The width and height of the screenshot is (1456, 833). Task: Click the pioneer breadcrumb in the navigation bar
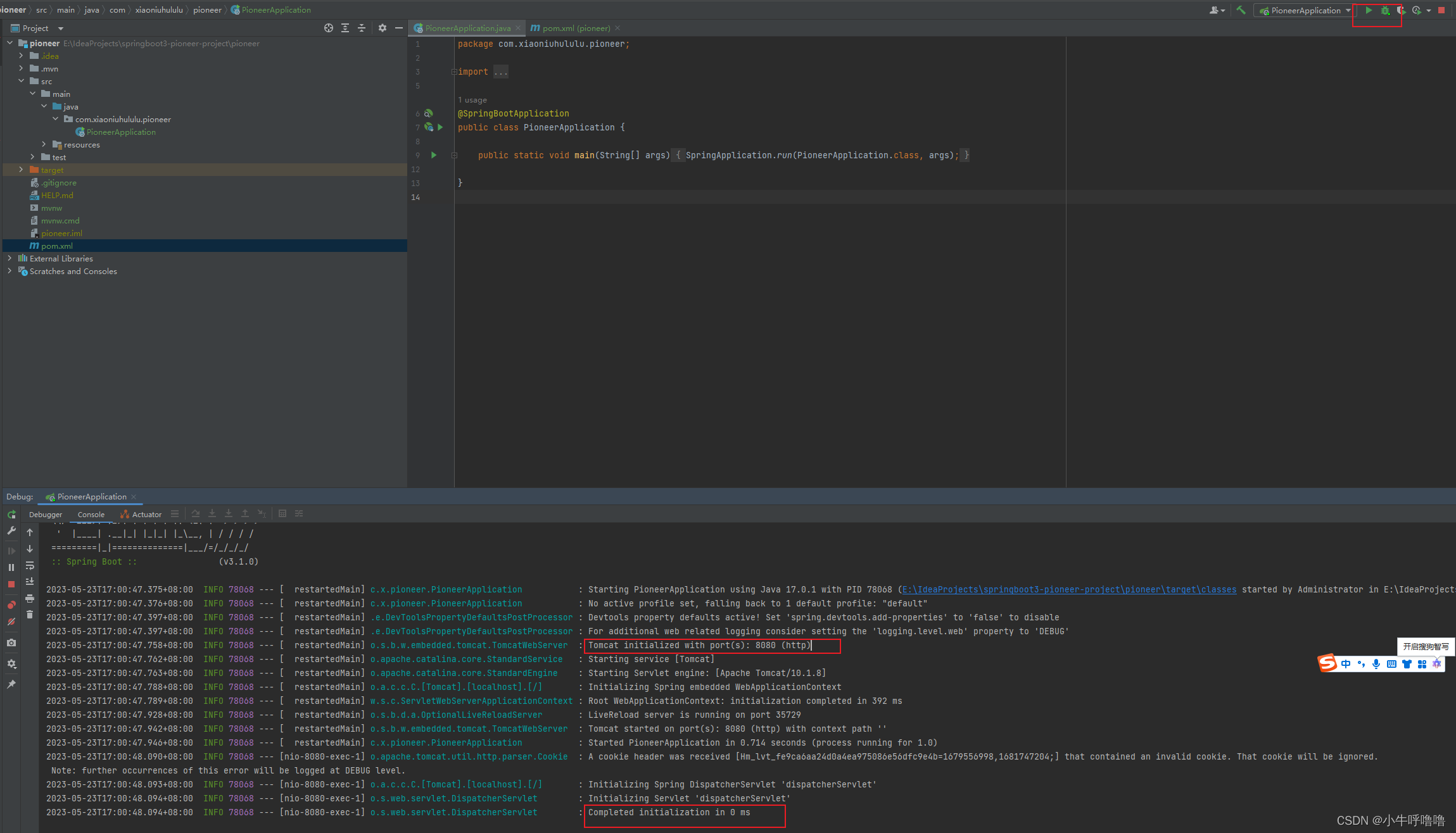click(207, 10)
